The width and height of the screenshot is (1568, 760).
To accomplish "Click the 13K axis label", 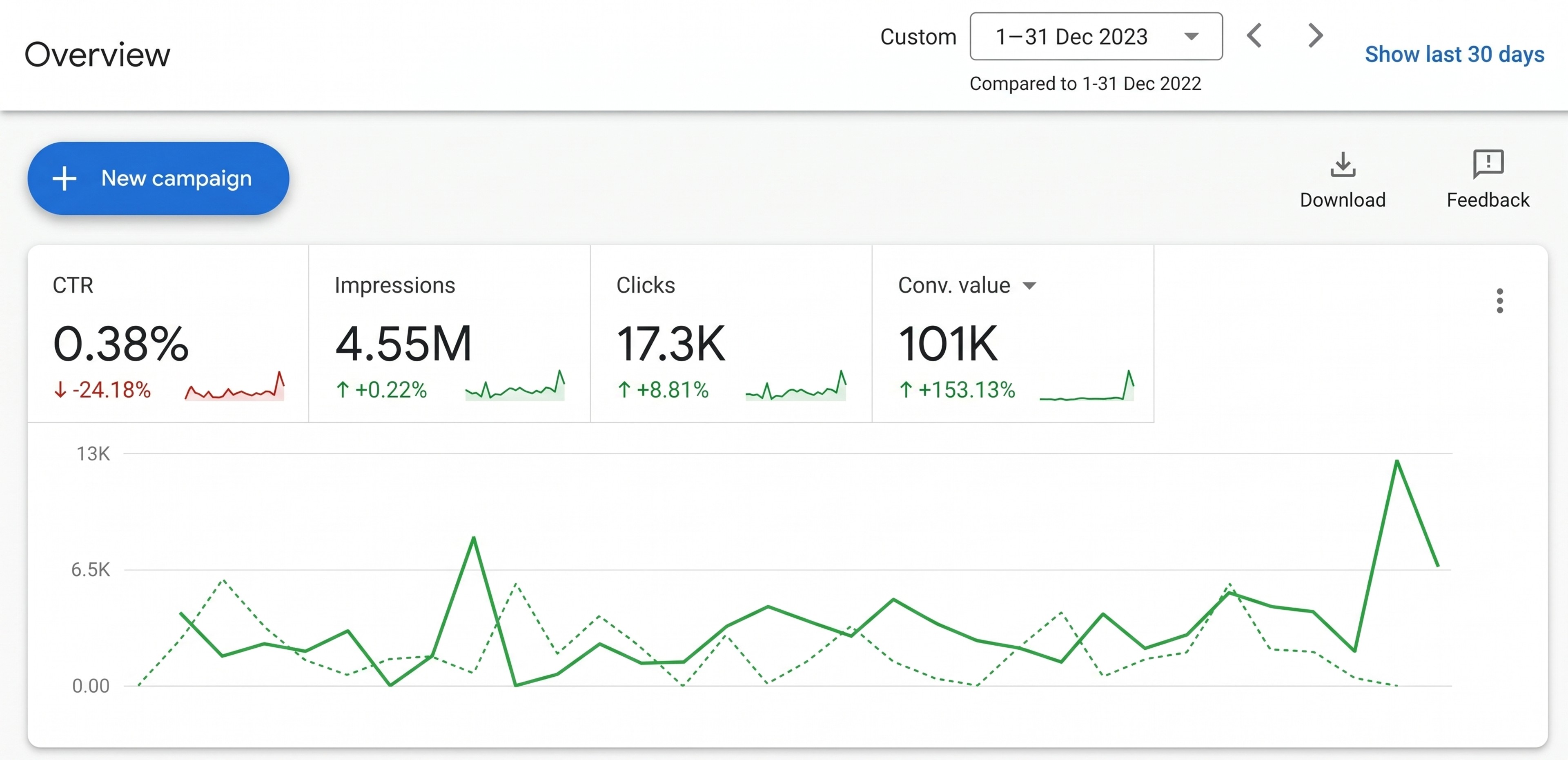I will (x=93, y=454).
